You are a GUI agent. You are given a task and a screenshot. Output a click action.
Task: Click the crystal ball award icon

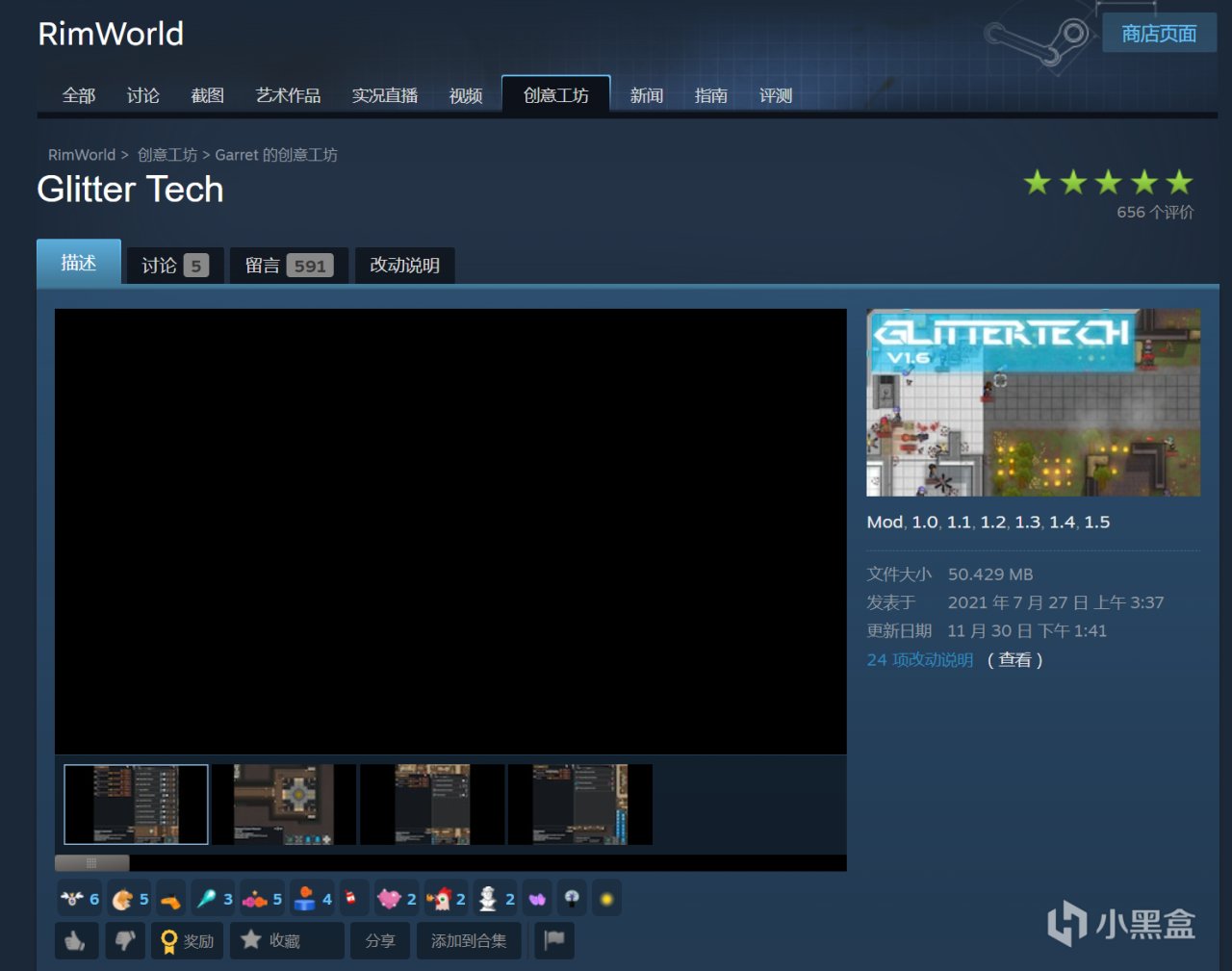(x=572, y=899)
